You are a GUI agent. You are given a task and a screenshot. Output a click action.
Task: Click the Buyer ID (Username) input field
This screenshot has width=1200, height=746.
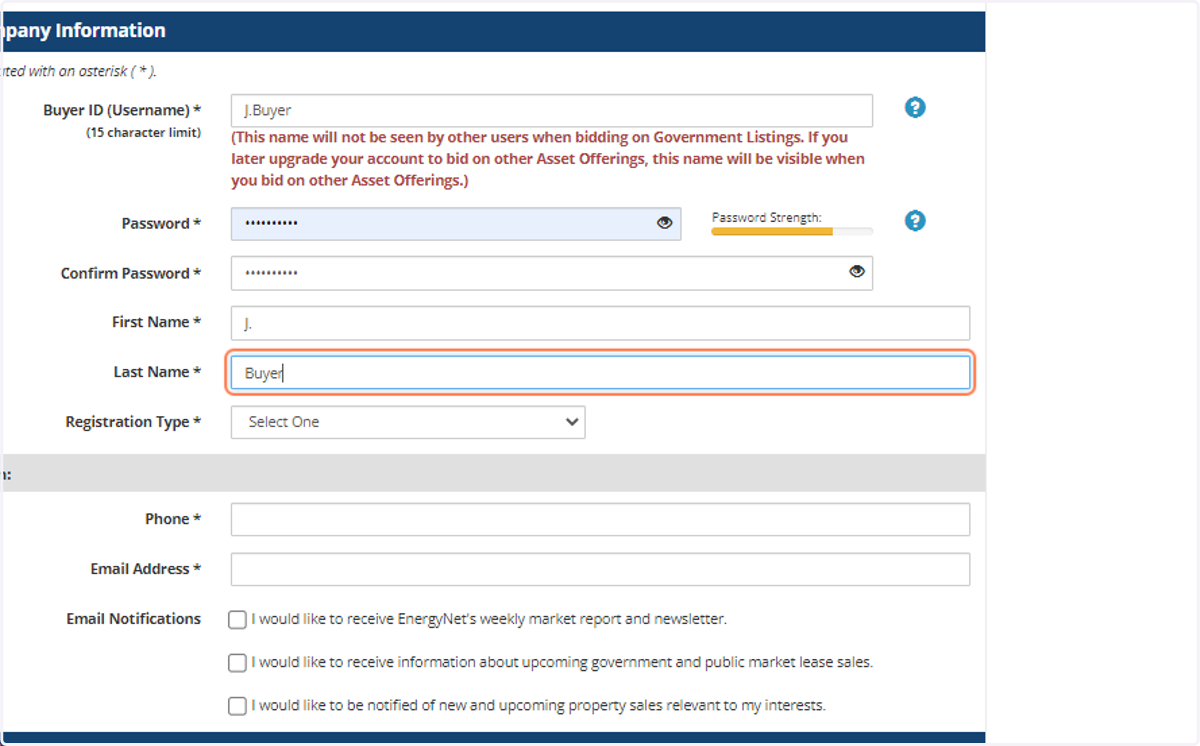pos(552,110)
